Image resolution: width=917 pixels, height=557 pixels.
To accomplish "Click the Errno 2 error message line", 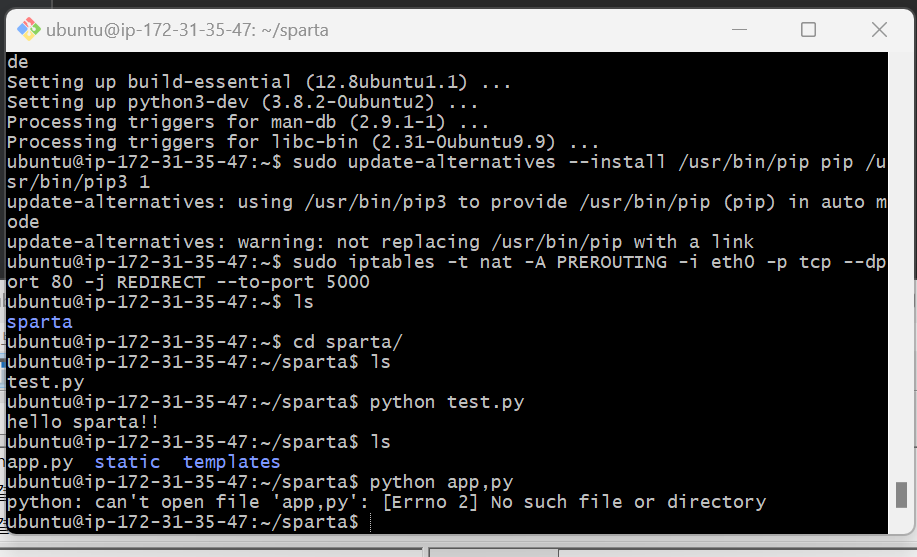I will (x=386, y=502).
